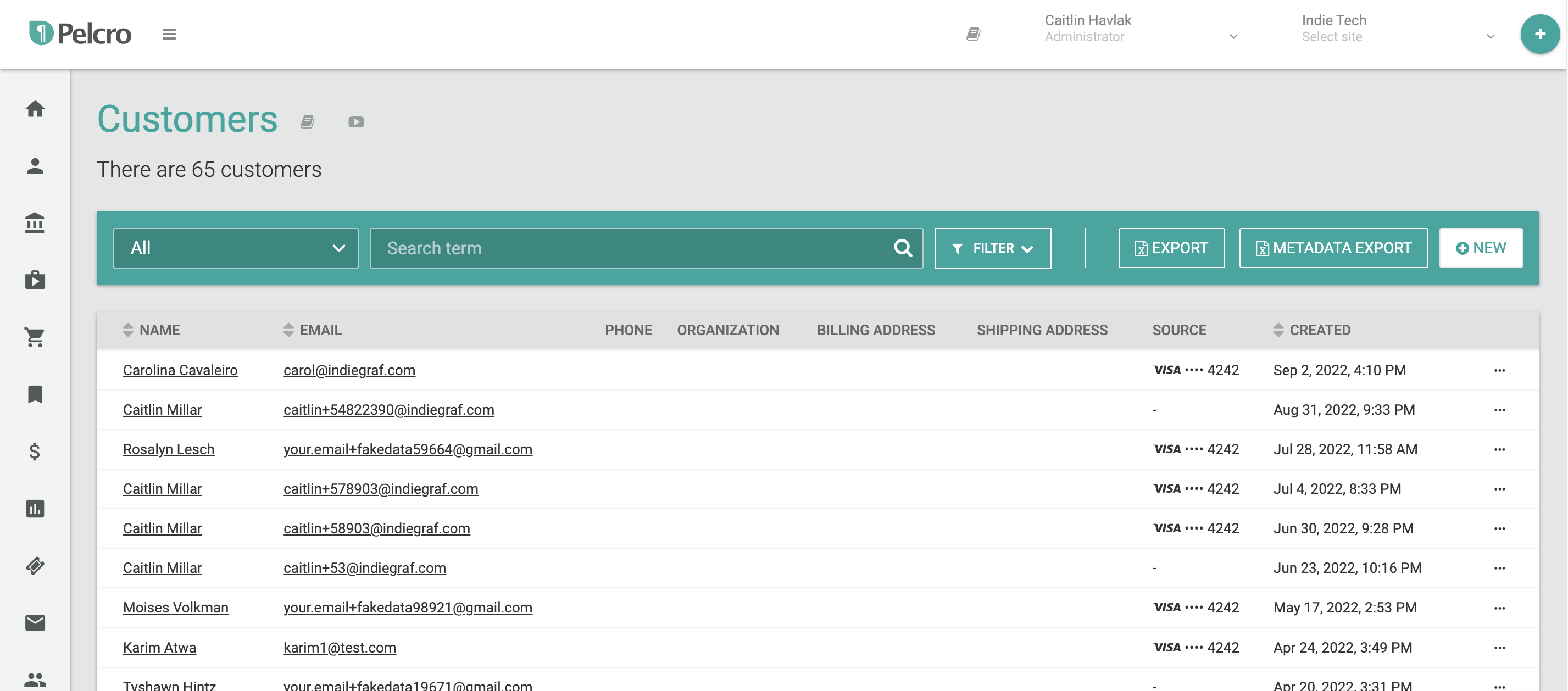The width and height of the screenshot is (1568, 691).
Task: Open the shopping cart sidebar icon
Action: pos(35,337)
